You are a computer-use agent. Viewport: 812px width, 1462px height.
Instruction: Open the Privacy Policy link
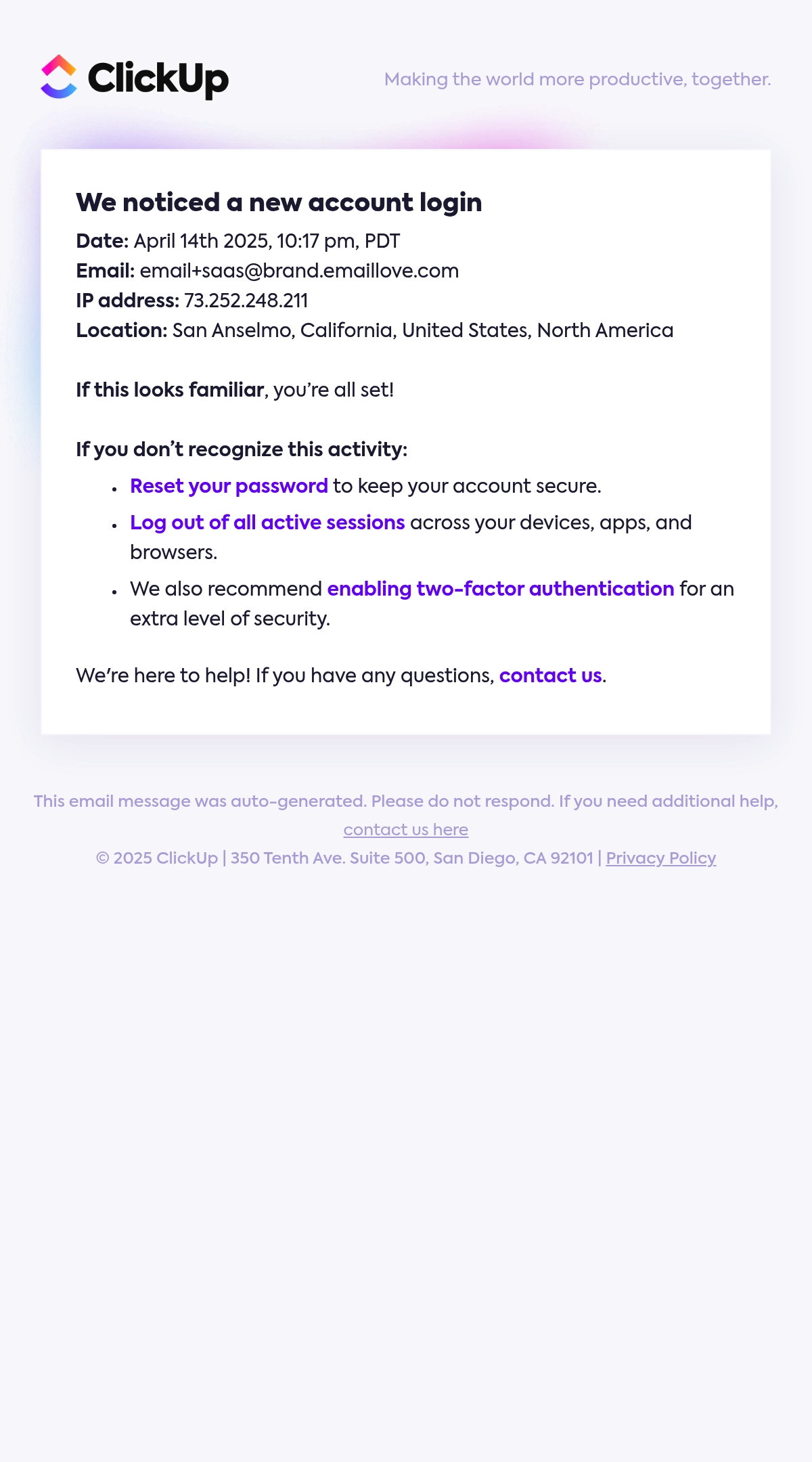click(x=661, y=858)
